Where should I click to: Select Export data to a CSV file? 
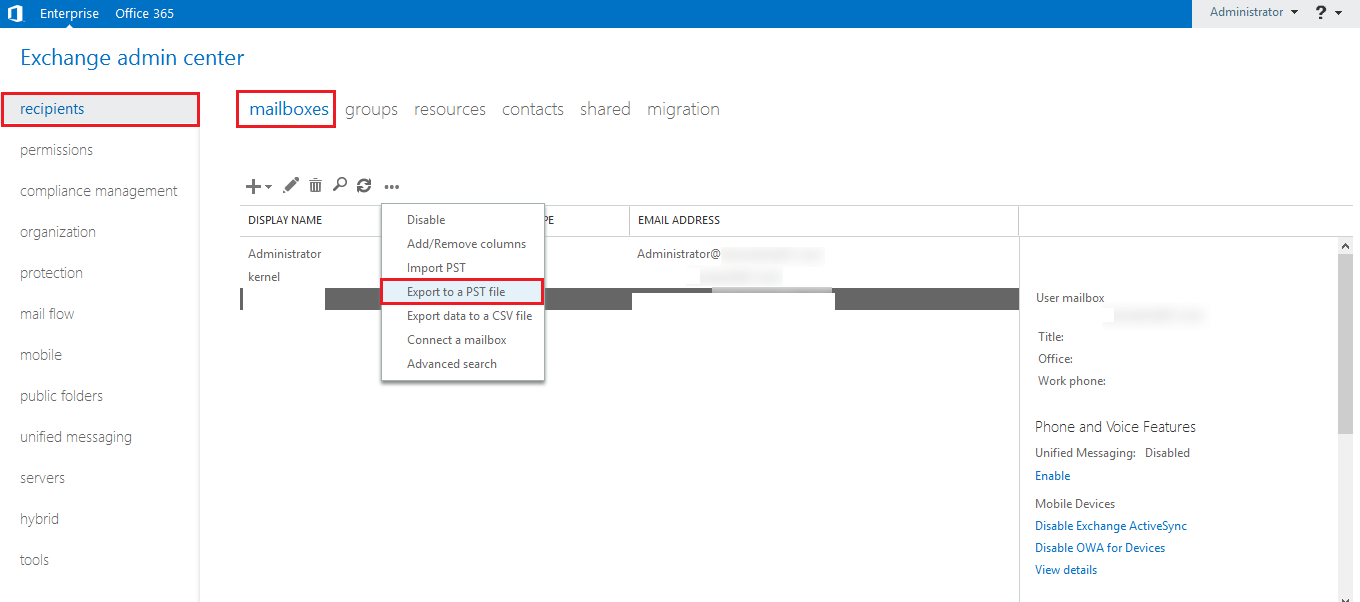tap(469, 316)
